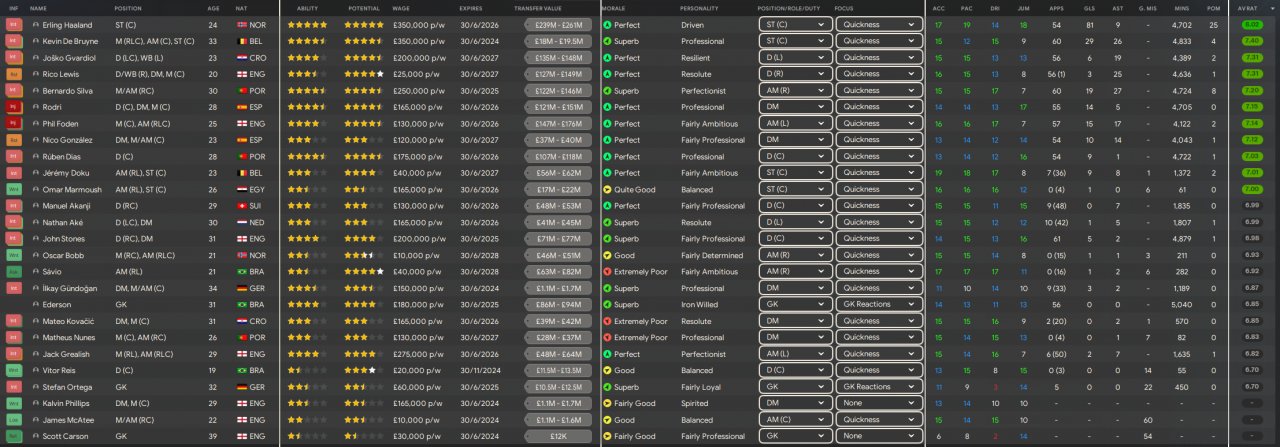Click the player icon beside Ederson
This screenshot has width=1280, height=447.
point(36,305)
